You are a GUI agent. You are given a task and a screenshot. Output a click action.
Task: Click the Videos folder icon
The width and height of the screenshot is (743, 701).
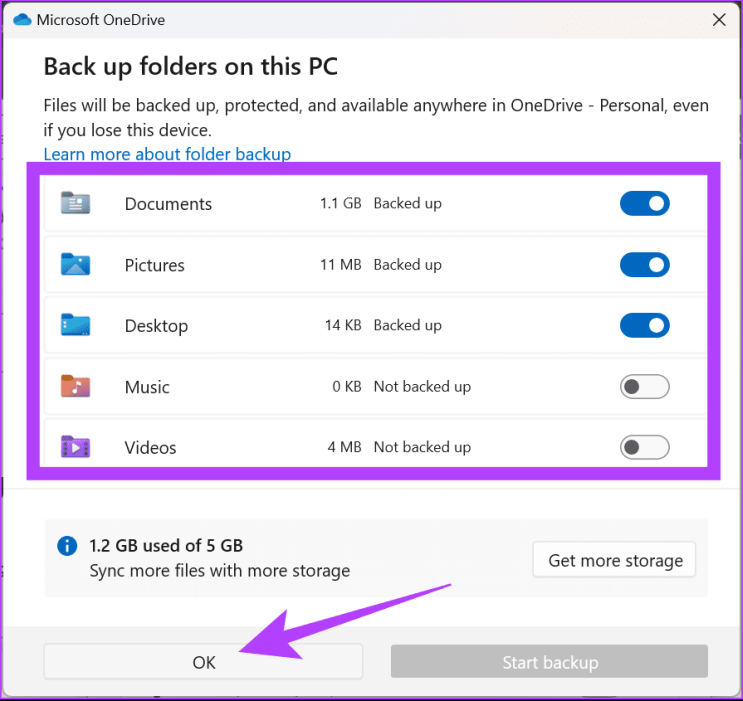coord(75,447)
